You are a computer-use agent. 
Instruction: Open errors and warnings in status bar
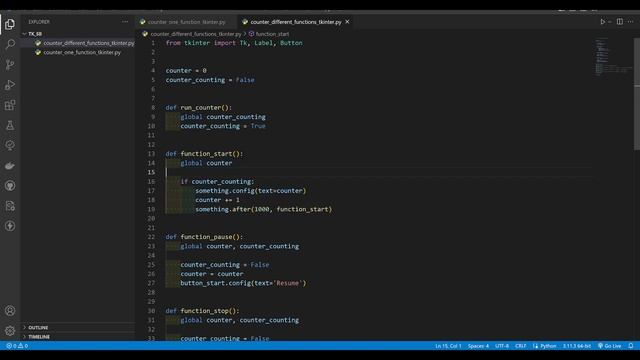[x=17, y=346]
